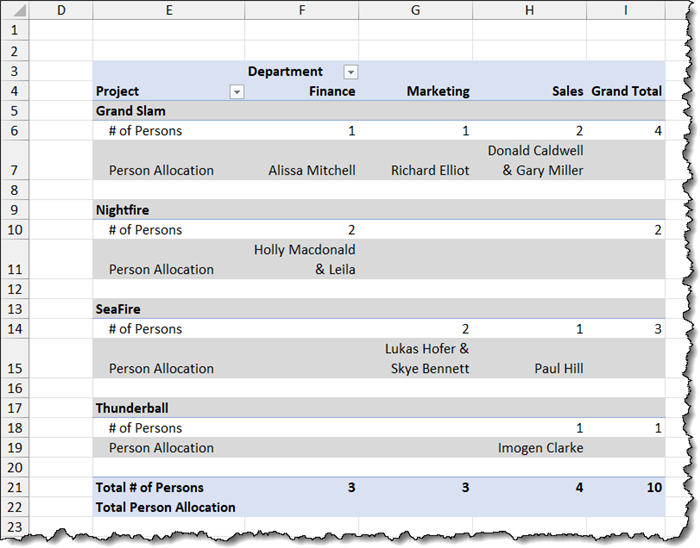Click the Nightfire project cell
Image resolution: width=700 pixels, height=548 pixels.
pyautogui.click(x=124, y=210)
